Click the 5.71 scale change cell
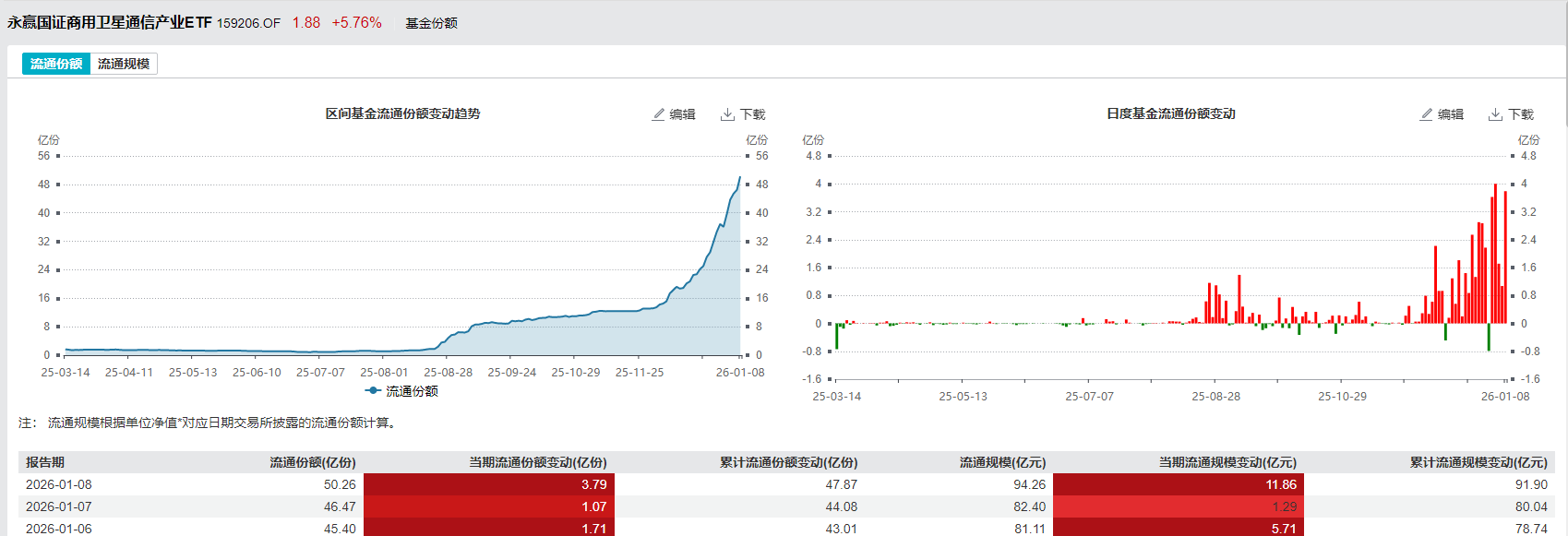Screen dimensions: 1568x536 point(1179,528)
